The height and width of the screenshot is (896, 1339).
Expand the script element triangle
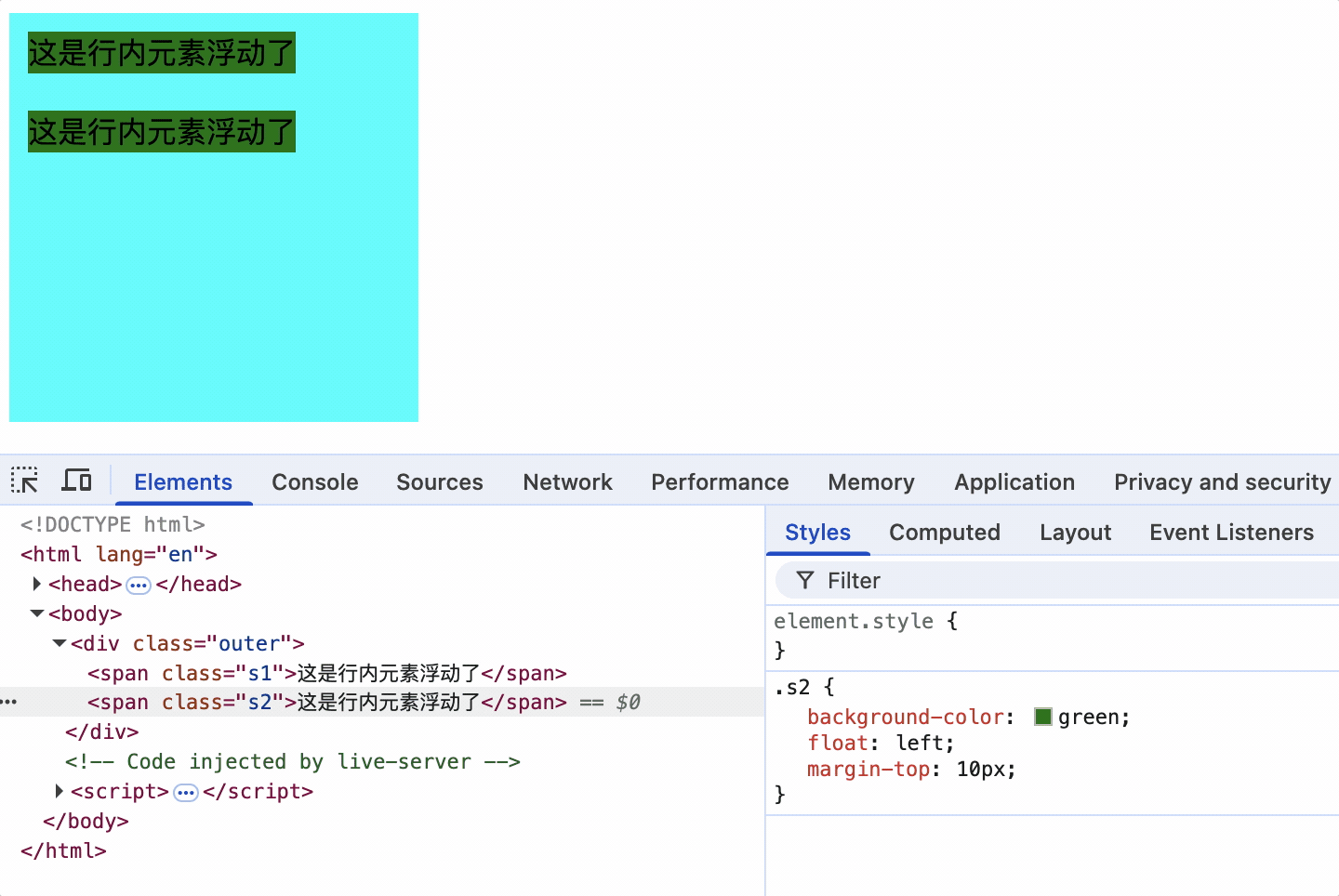pyautogui.click(x=60, y=791)
